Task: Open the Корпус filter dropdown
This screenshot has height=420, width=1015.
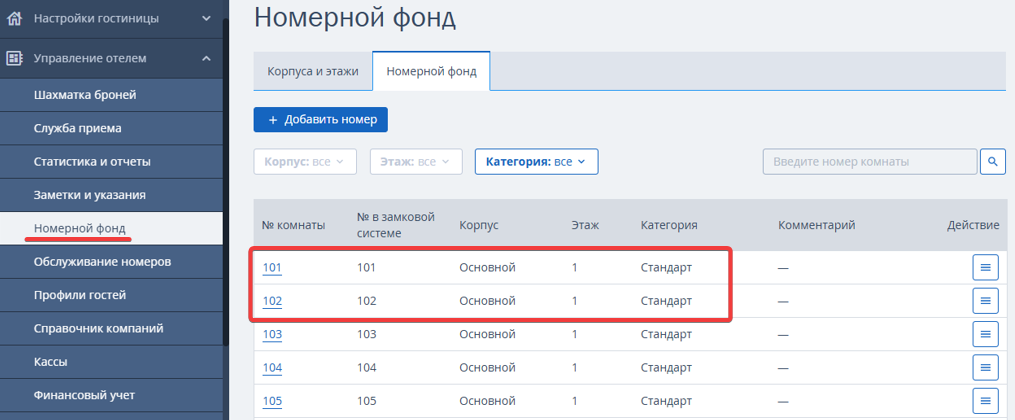Action: [305, 162]
